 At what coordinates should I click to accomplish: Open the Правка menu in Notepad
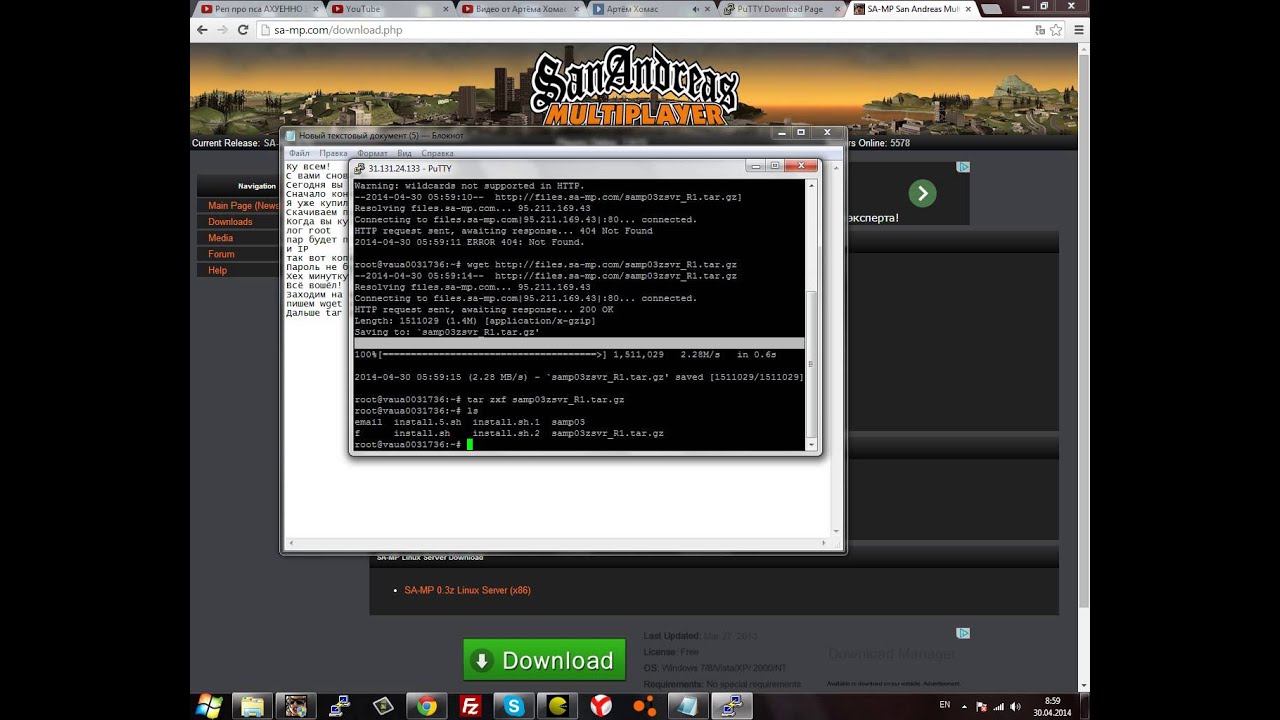333,153
